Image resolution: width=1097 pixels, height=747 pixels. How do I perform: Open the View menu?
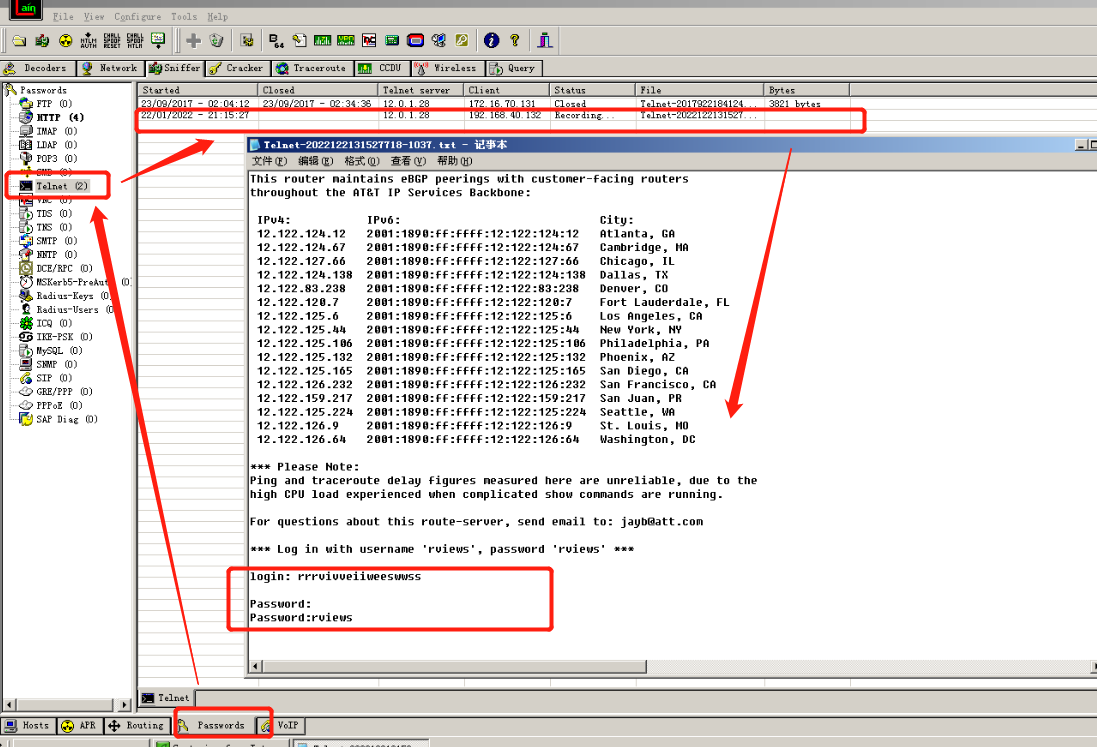(x=94, y=17)
